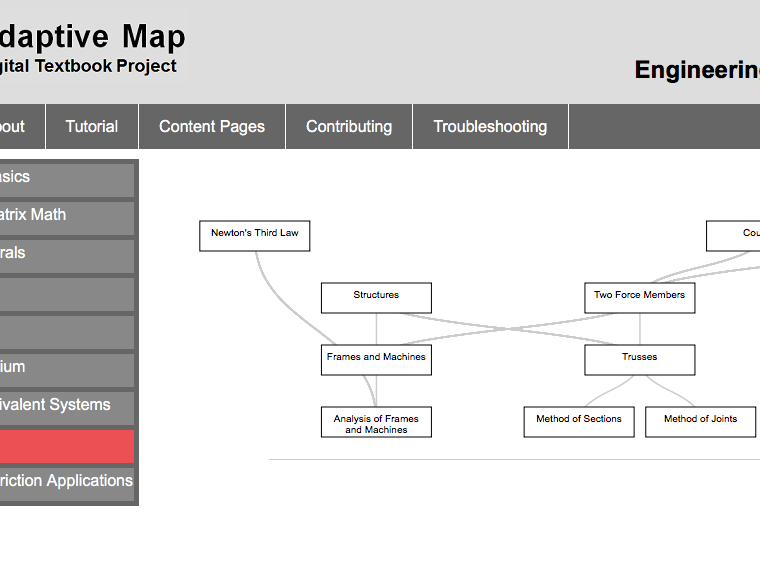Open the Two Force Members node
This screenshot has width=760, height=570.
(640, 298)
